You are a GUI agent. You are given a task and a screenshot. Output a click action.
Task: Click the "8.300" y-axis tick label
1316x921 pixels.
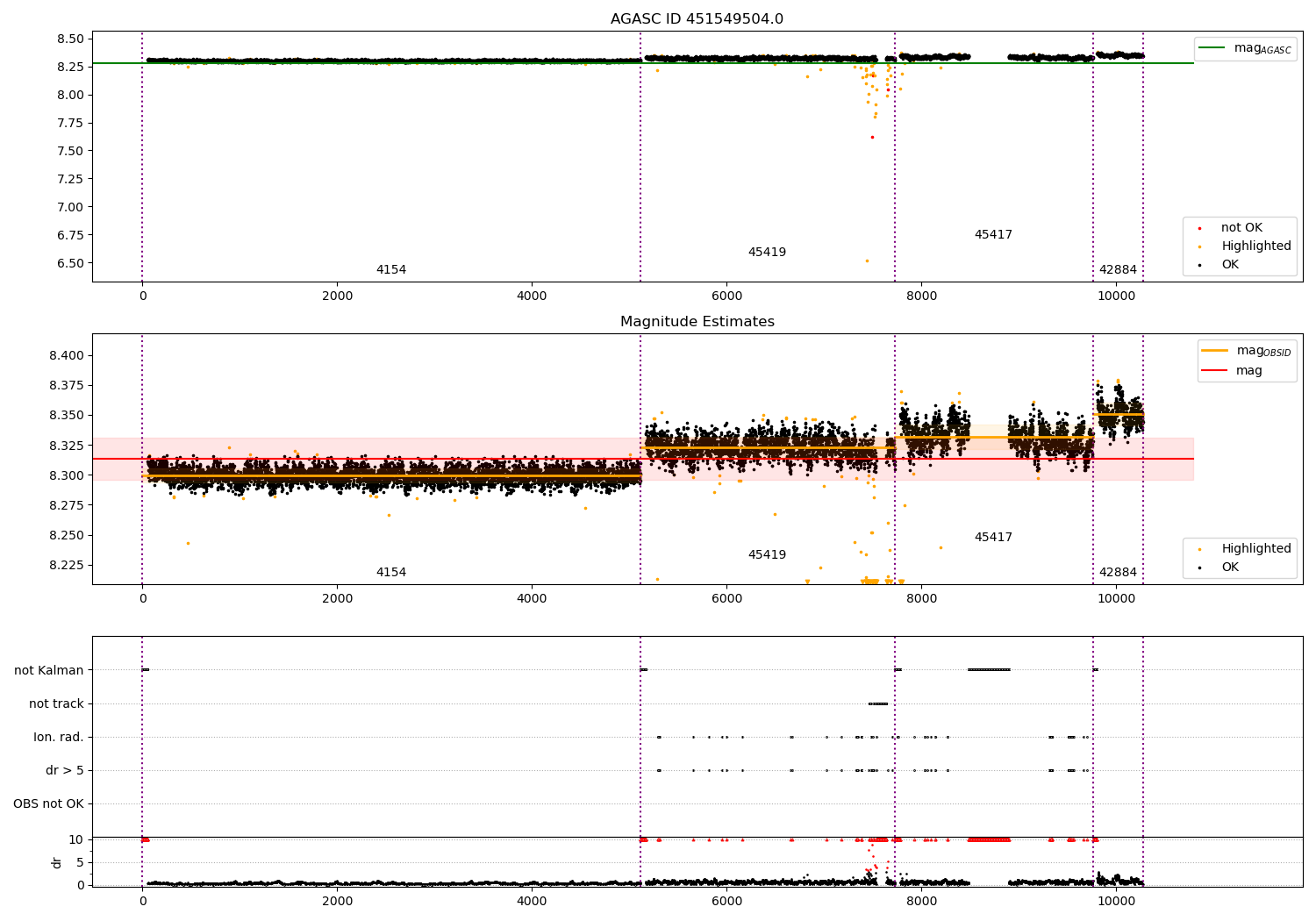pos(67,476)
